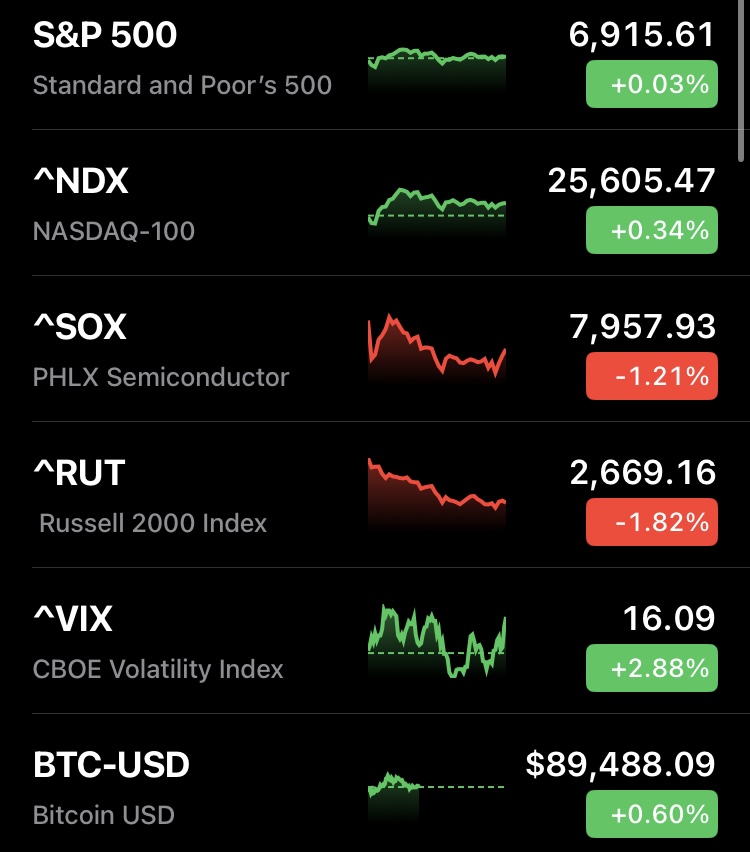Open the S&P 500 sparkline chart
The image size is (750, 852).
[x=437, y=68]
